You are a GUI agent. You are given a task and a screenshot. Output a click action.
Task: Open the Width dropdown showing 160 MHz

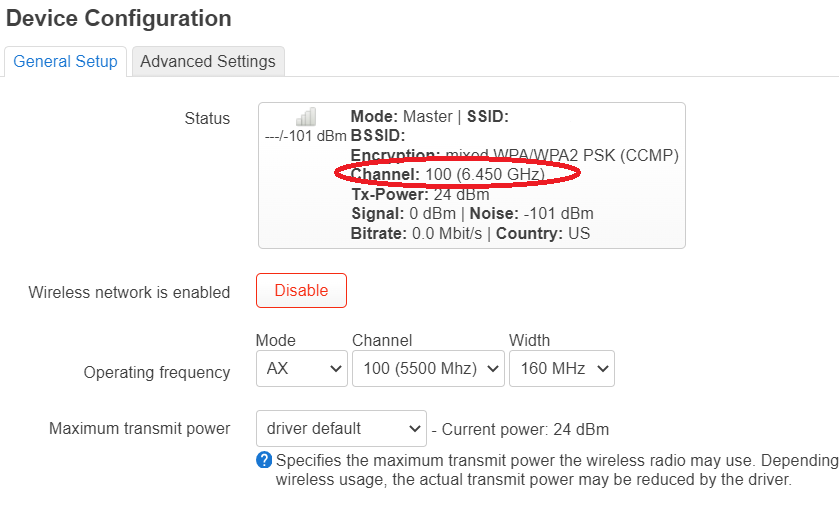click(x=561, y=368)
